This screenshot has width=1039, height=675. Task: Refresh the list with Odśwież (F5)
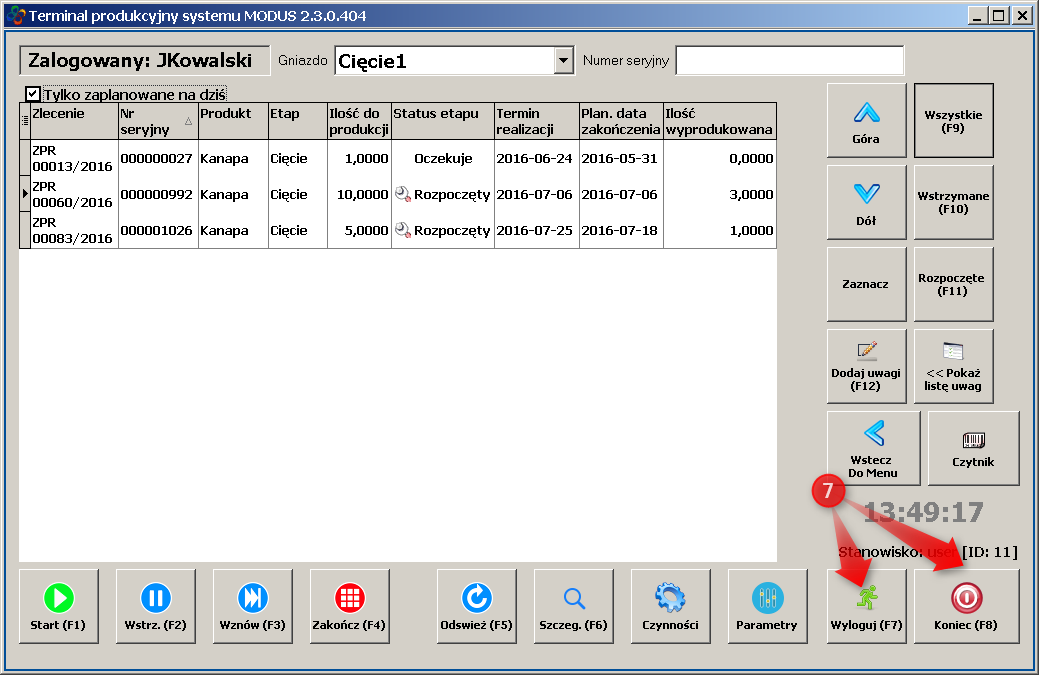point(476,606)
